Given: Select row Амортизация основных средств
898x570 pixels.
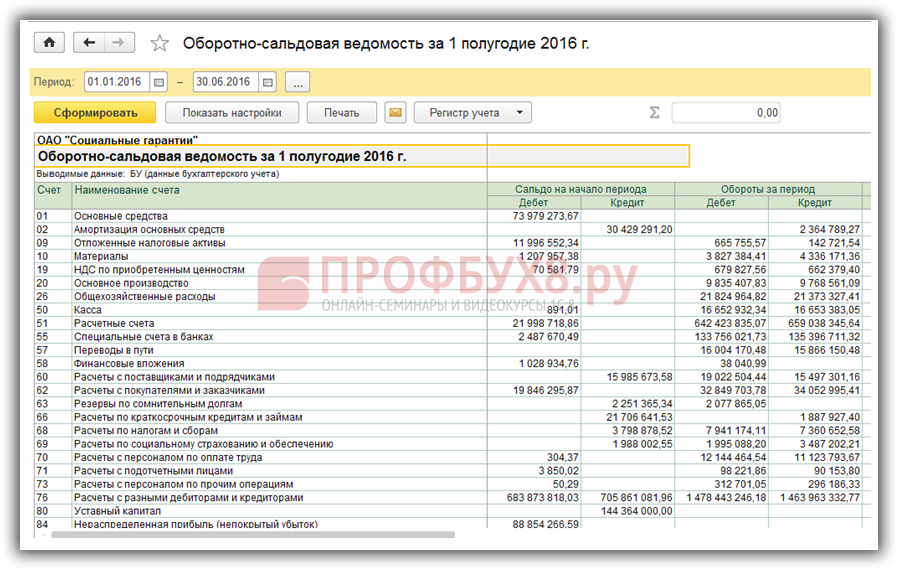Looking at the screenshot, I should [x=452, y=229].
